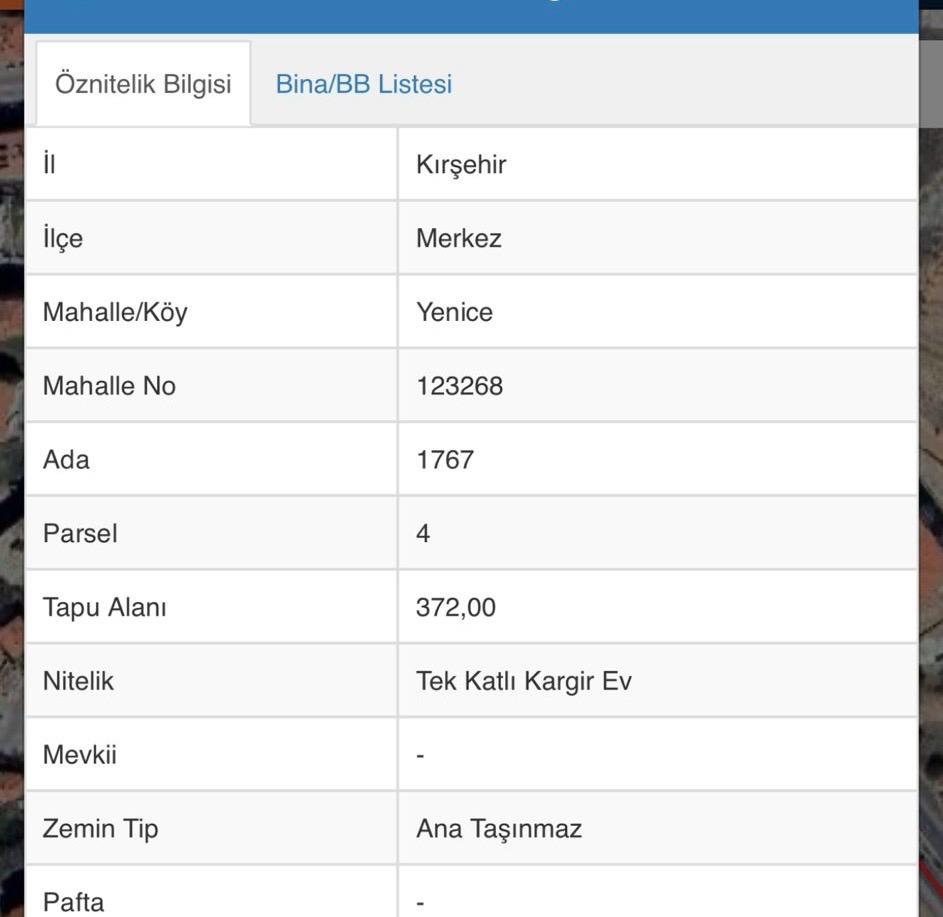
Task: Select the Öznitelik Bilgisi tab
Action: pyautogui.click(x=143, y=84)
